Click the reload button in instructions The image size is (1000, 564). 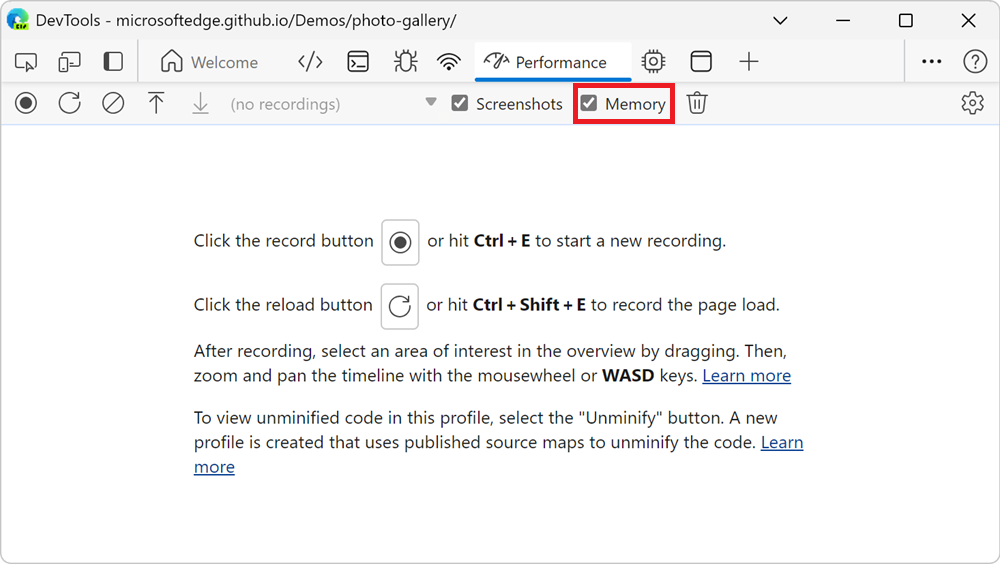click(x=399, y=306)
